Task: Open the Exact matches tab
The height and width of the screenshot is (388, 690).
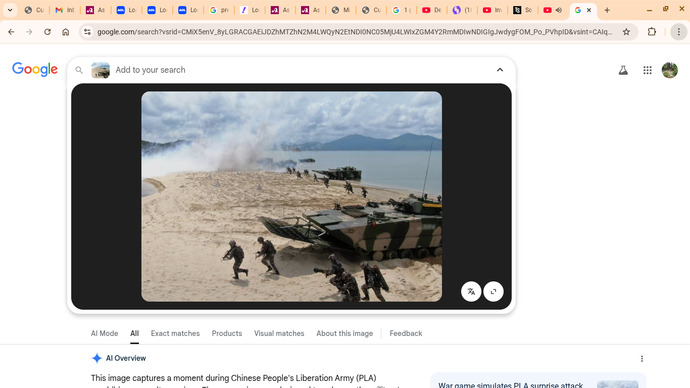Action: click(x=175, y=333)
